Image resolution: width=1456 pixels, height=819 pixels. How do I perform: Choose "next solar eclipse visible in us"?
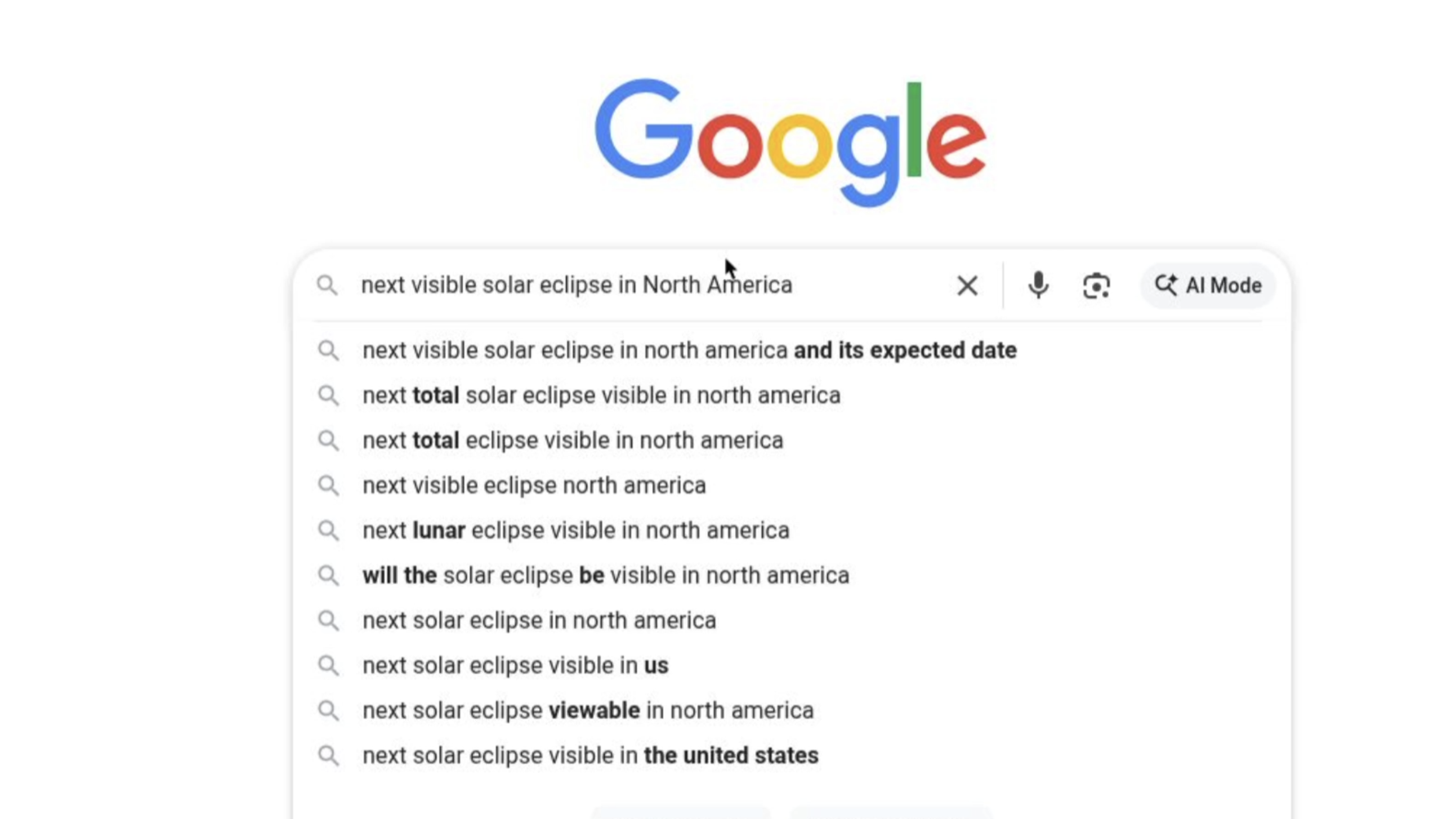coord(515,665)
